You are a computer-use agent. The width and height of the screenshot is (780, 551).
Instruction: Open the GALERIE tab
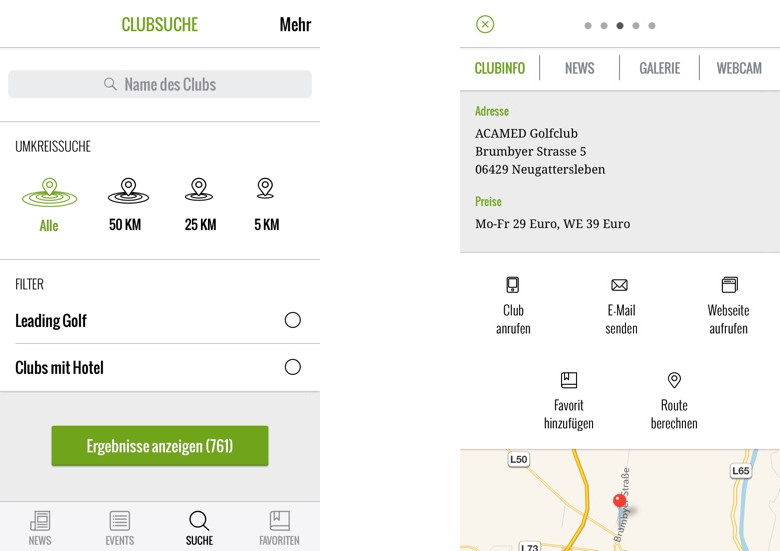tap(659, 68)
